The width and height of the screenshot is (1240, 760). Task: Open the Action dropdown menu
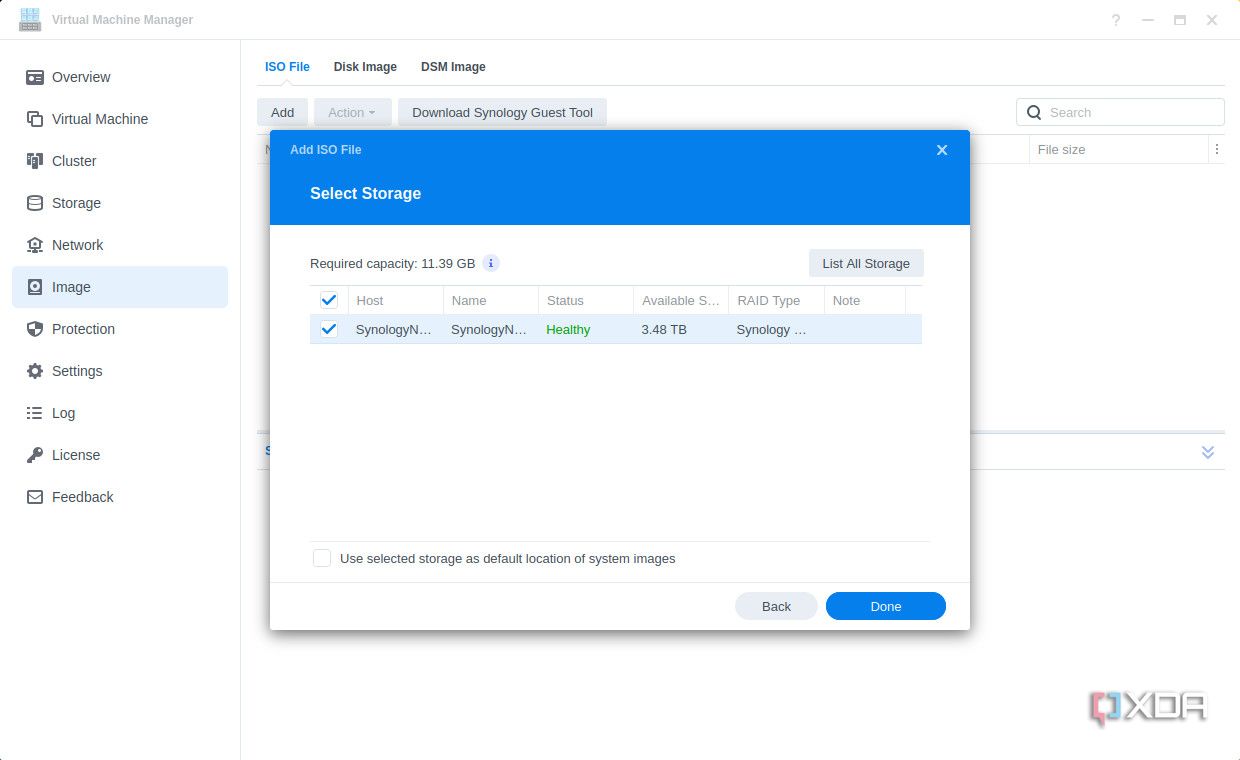pos(351,112)
